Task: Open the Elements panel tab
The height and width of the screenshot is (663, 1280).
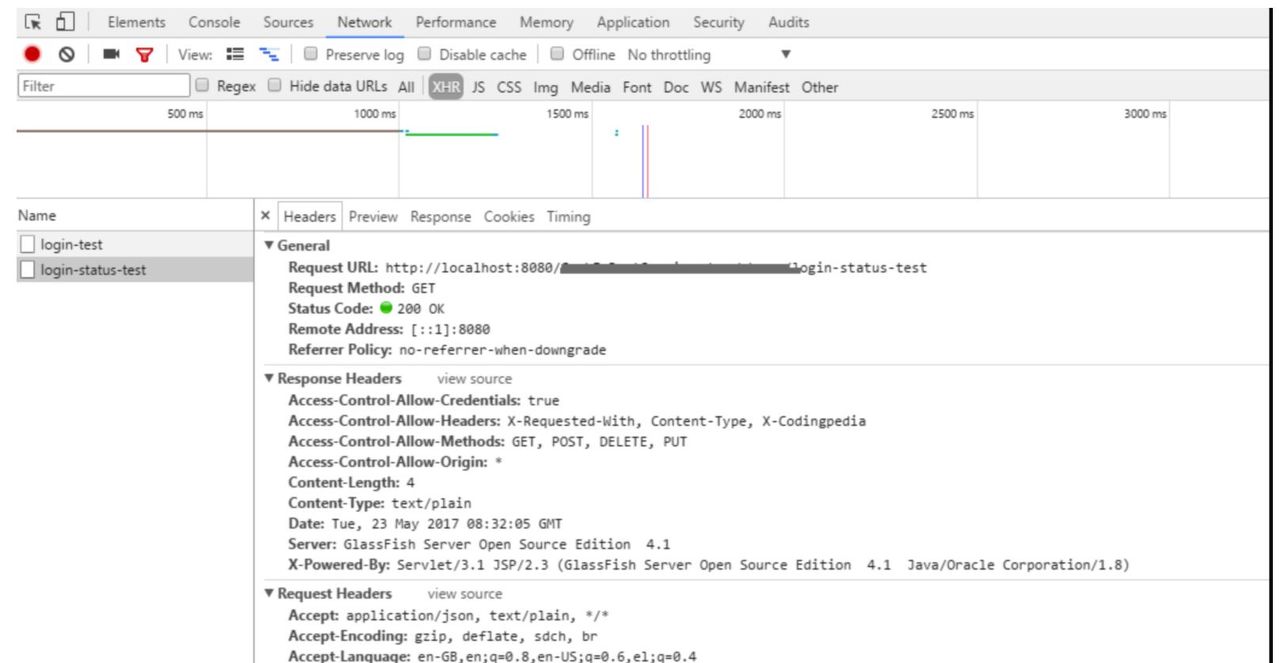Action: click(137, 22)
